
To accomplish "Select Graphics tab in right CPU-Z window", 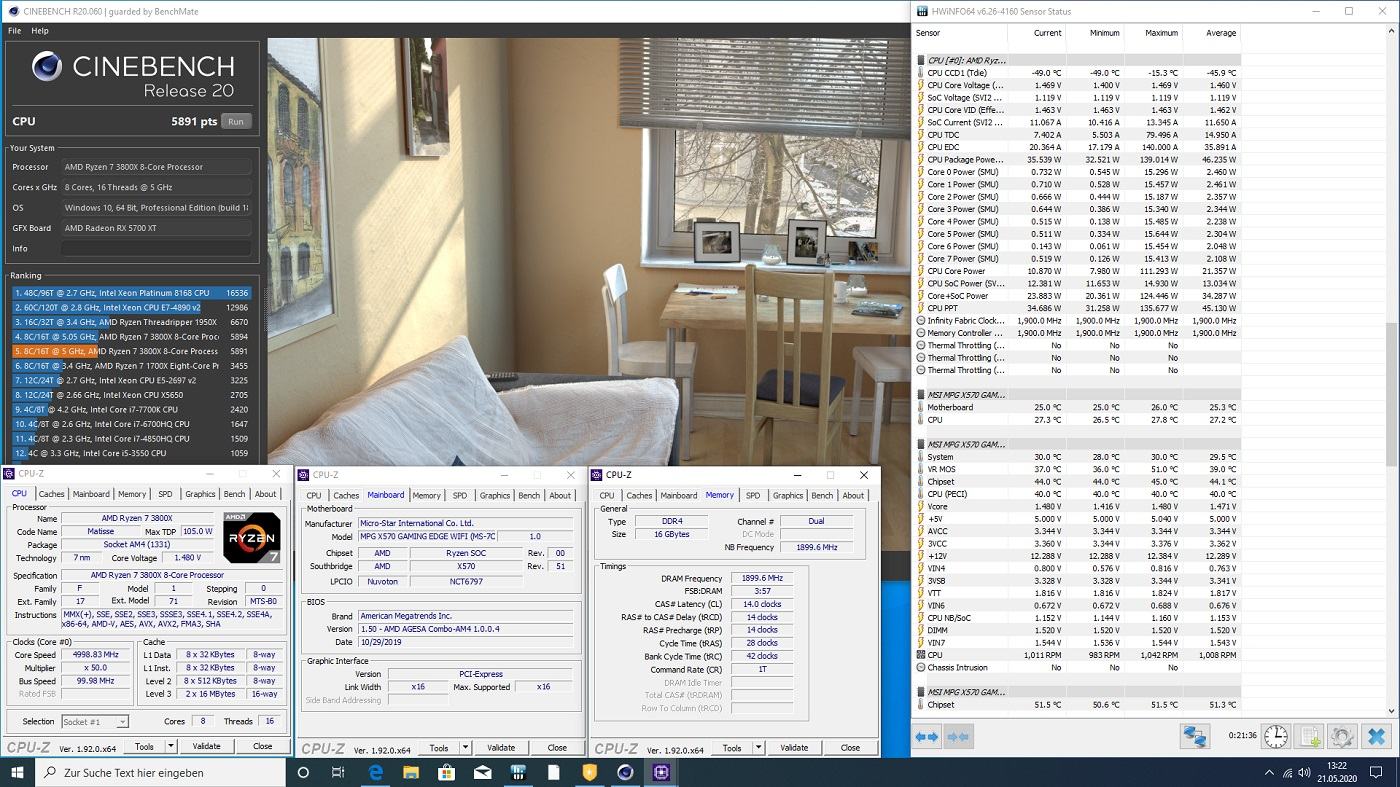I will tap(787, 495).
